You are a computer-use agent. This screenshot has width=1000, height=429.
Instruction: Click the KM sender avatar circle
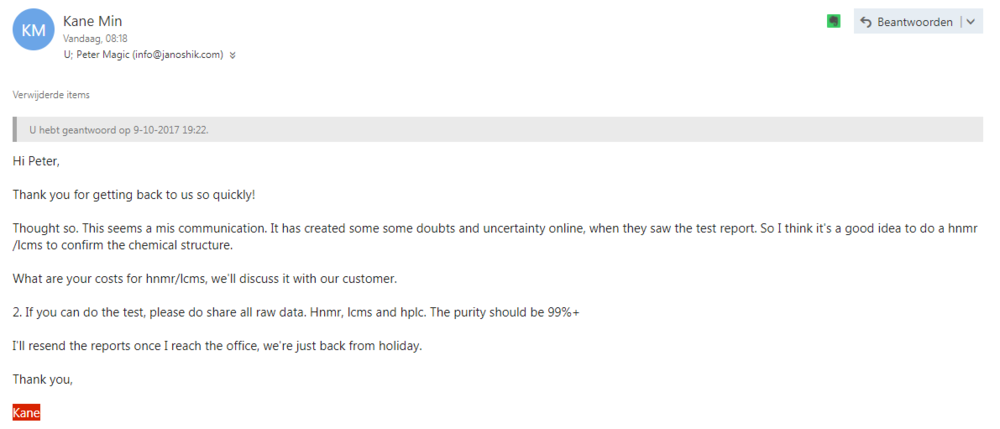tap(33, 31)
